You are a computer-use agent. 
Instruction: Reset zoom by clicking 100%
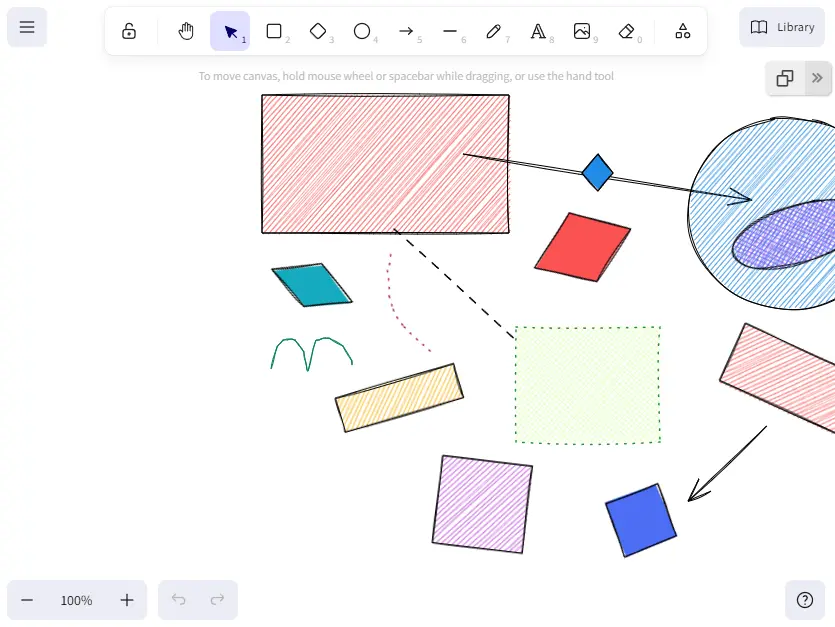[x=76, y=600]
